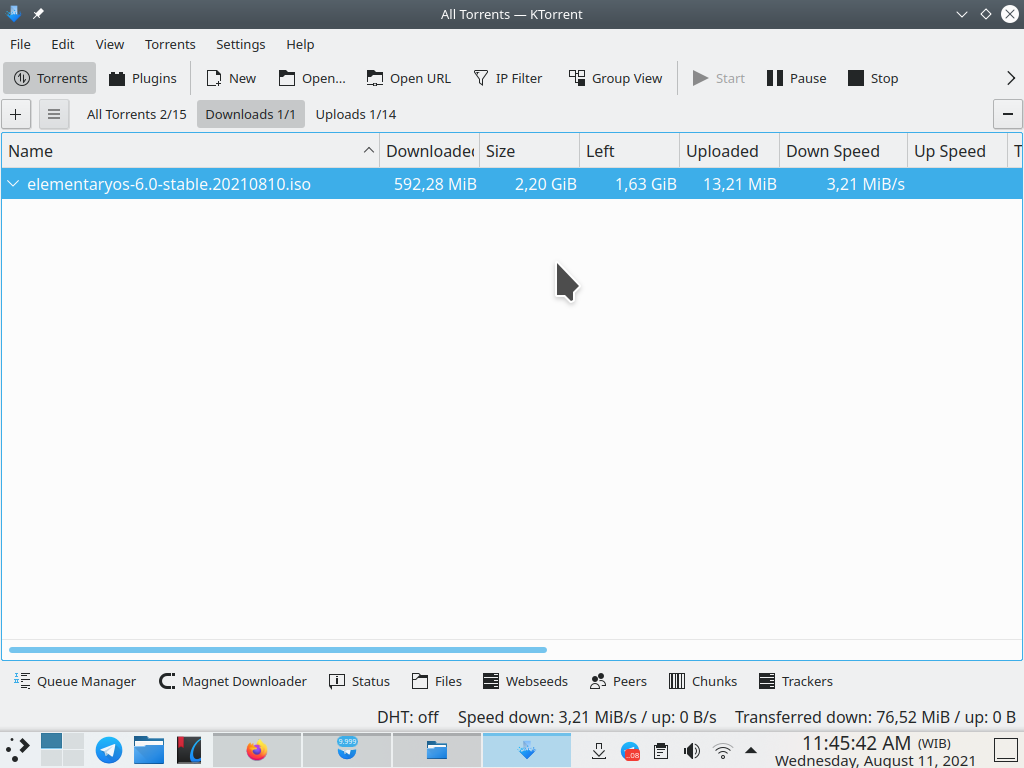Screen dimensions: 1024x768
Task: Sort by Uploaded column header
Action: tap(729, 151)
